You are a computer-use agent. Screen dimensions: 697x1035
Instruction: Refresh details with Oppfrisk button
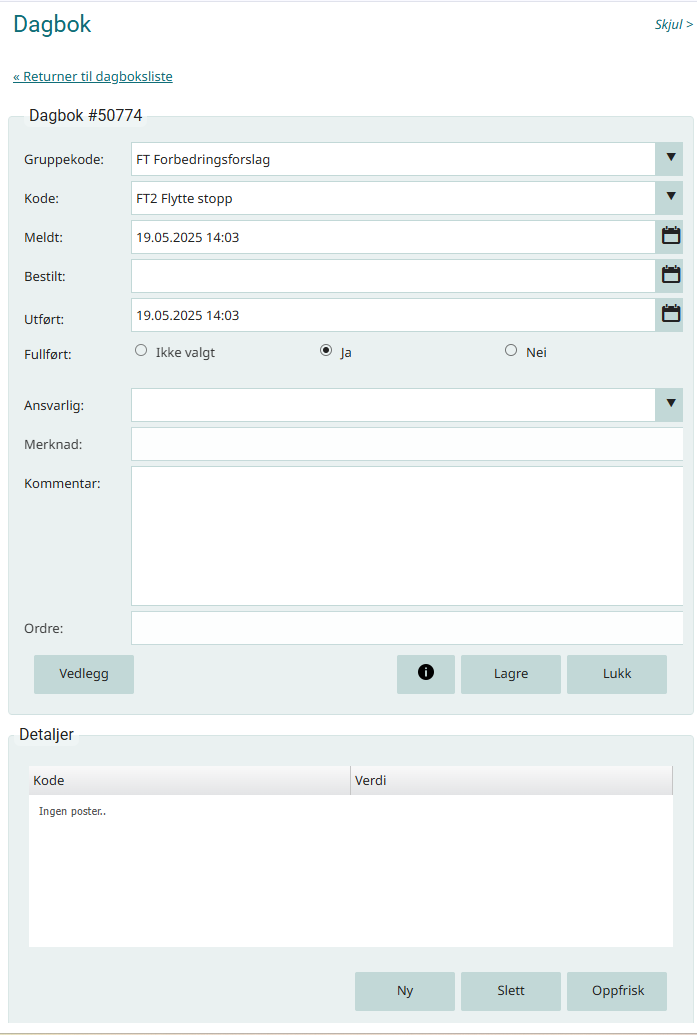click(617, 991)
